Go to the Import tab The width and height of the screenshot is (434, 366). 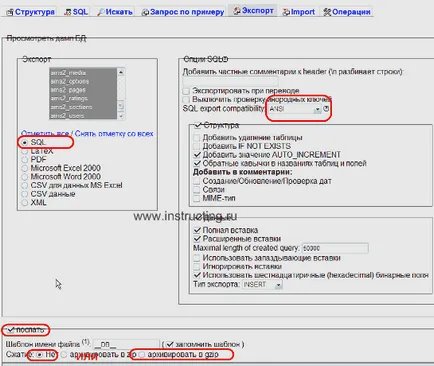pyautogui.click(x=299, y=12)
